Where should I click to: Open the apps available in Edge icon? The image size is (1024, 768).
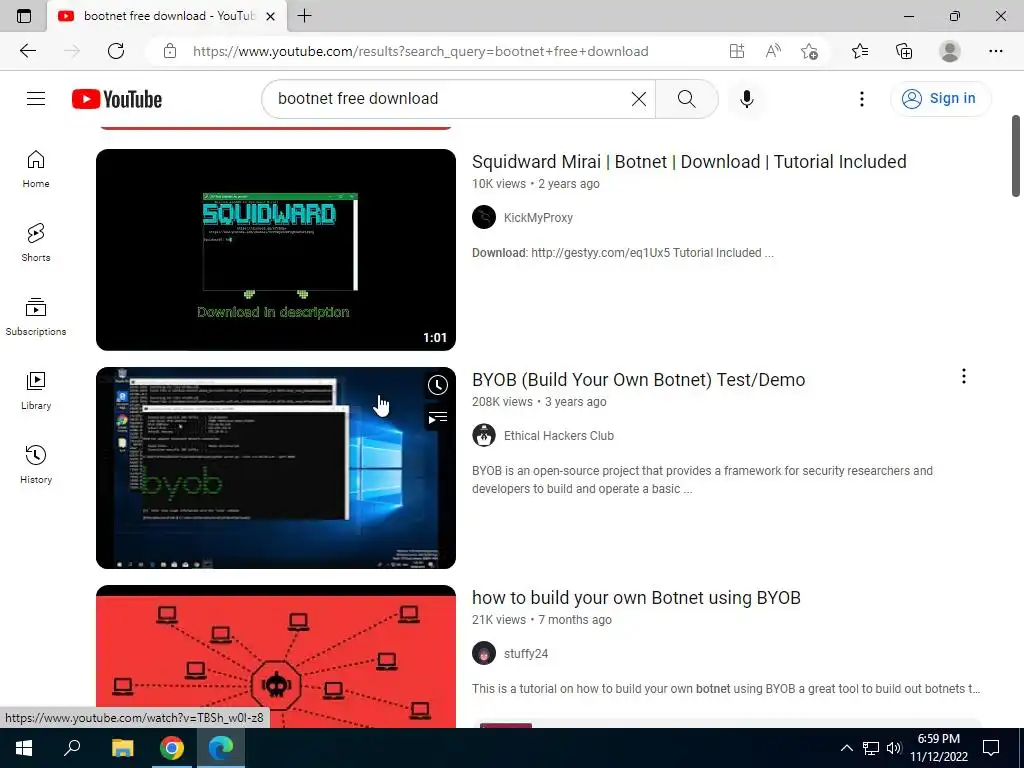pos(737,51)
